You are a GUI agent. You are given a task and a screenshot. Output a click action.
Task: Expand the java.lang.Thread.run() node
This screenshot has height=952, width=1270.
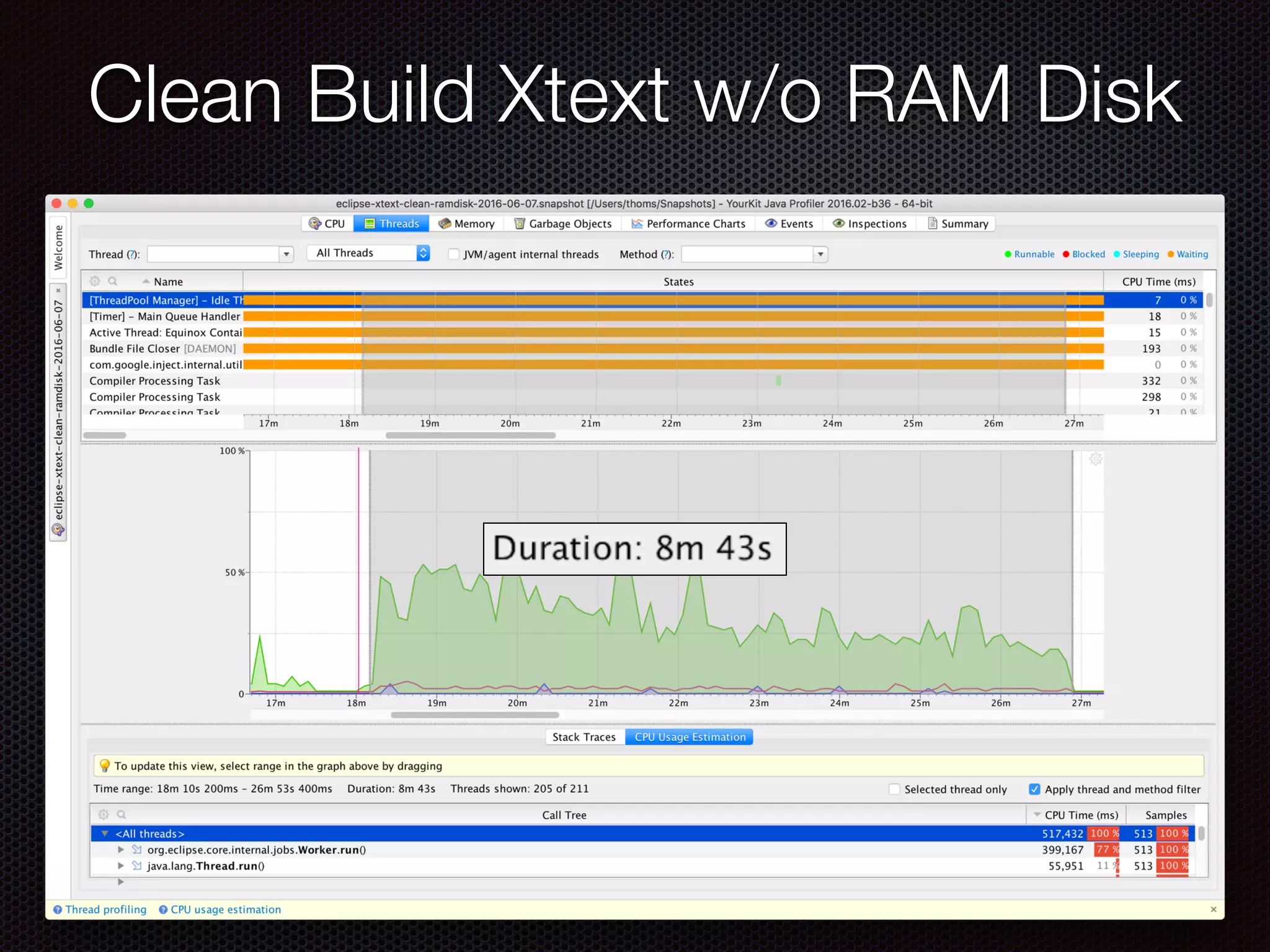pos(121,866)
